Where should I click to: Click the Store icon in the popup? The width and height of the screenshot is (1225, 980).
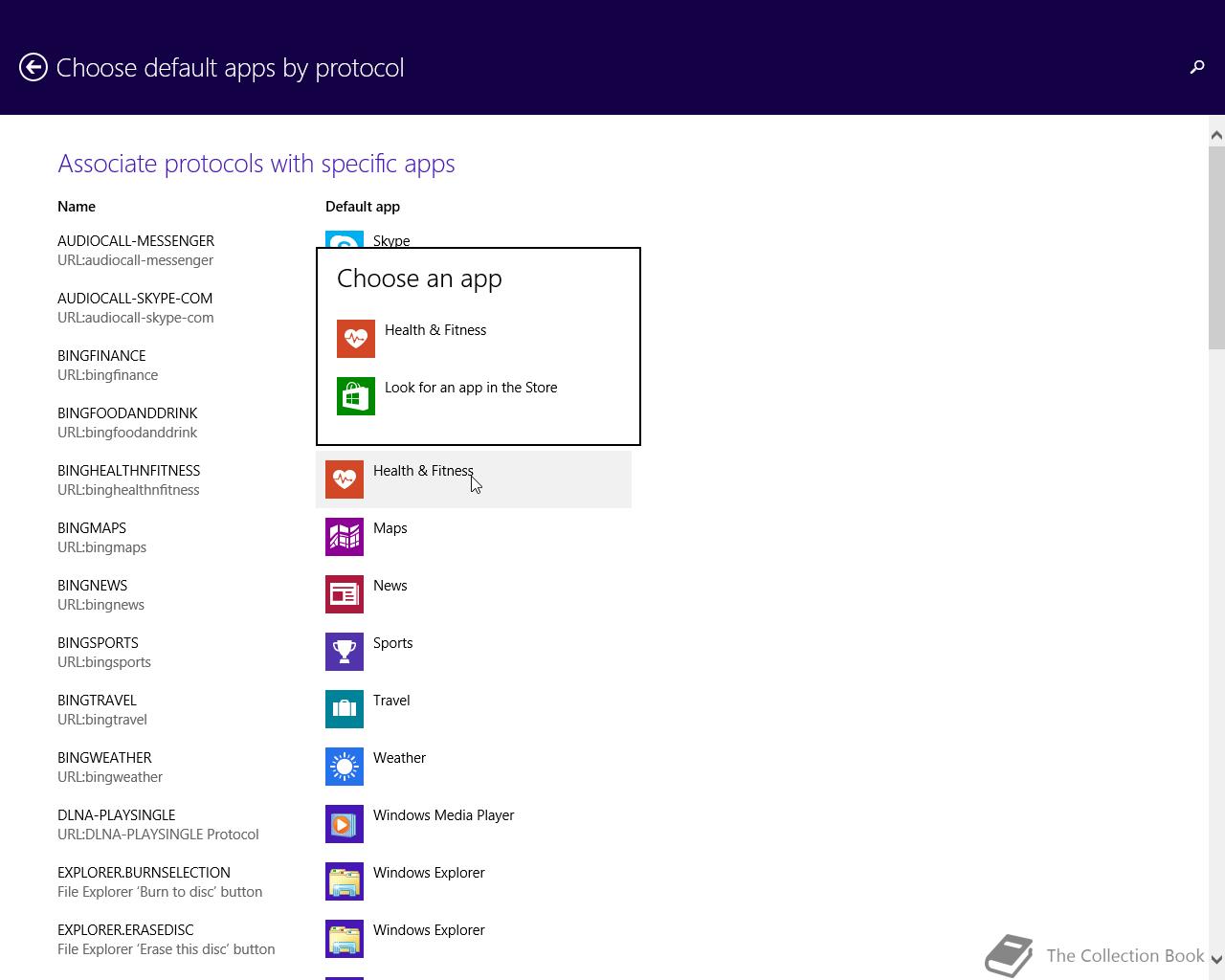pos(356,396)
